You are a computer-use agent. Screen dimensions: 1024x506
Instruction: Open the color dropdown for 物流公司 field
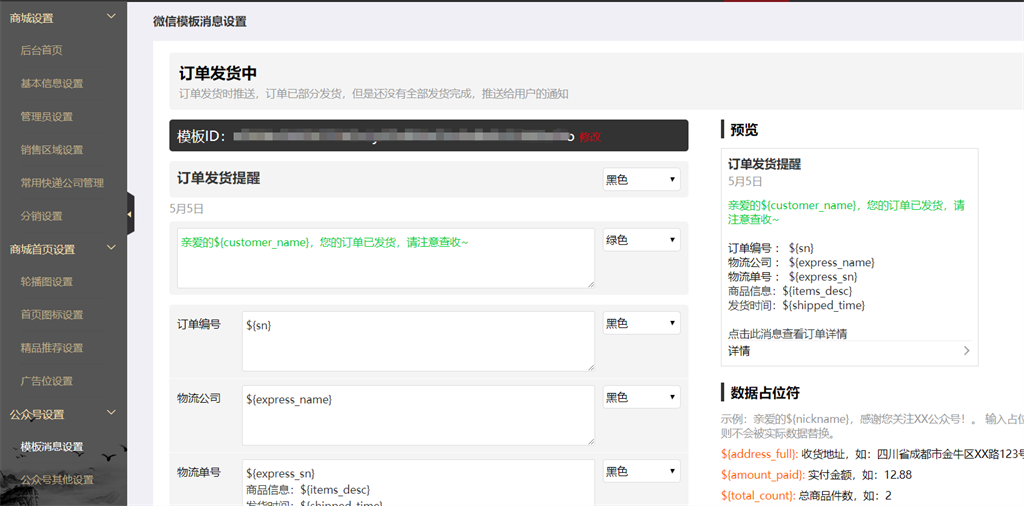click(x=641, y=397)
